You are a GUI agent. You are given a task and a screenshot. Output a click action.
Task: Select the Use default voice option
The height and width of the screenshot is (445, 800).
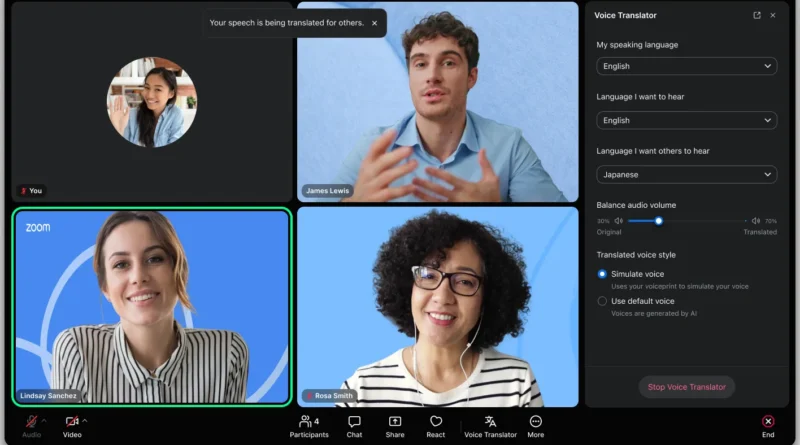point(602,301)
